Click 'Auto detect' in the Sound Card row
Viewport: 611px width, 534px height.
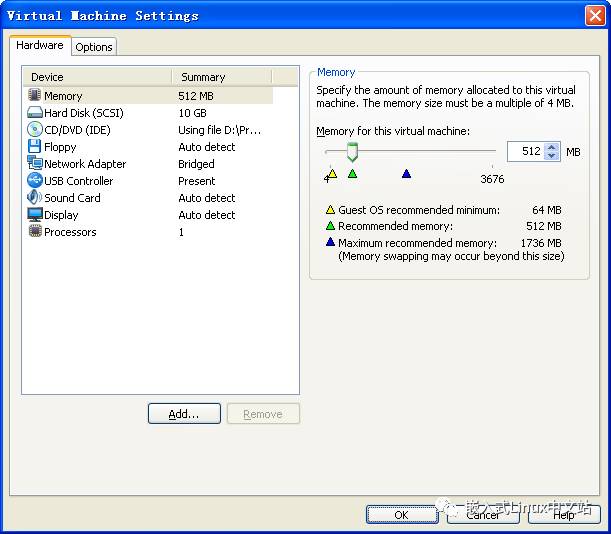(207, 198)
